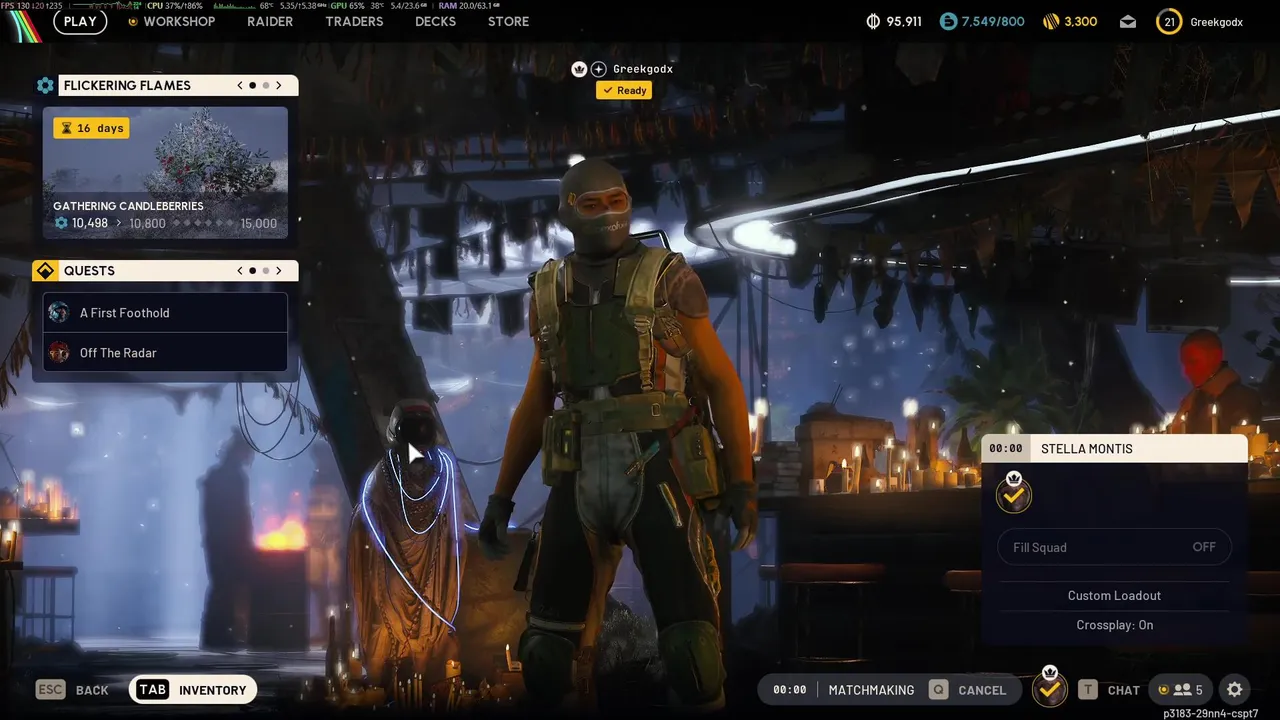The image size is (1280, 720).
Task: Click the Flickering Flames gear icon
Action: coord(45,86)
